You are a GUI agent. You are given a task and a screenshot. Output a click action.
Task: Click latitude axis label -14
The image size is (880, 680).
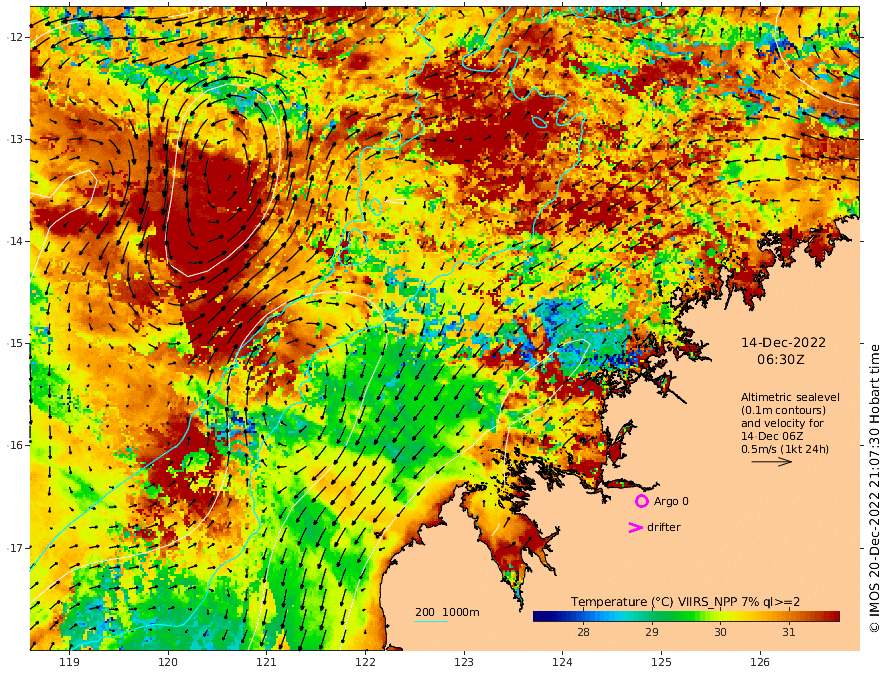pos(14,241)
